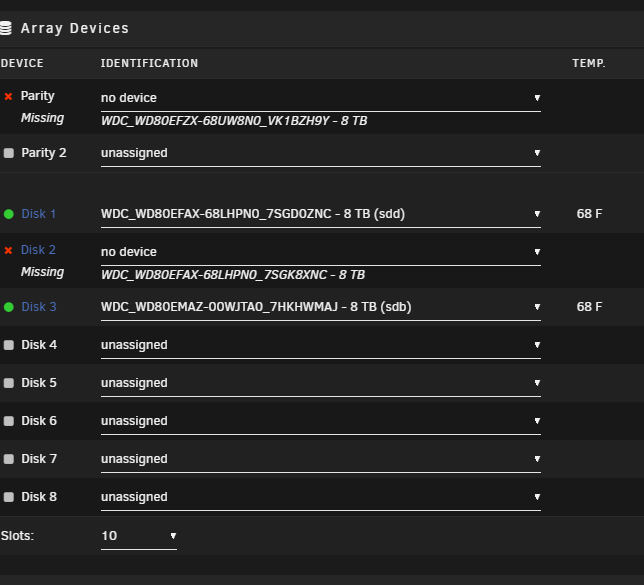Open the Disk 2 no device dropdown

click(x=321, y=252)
